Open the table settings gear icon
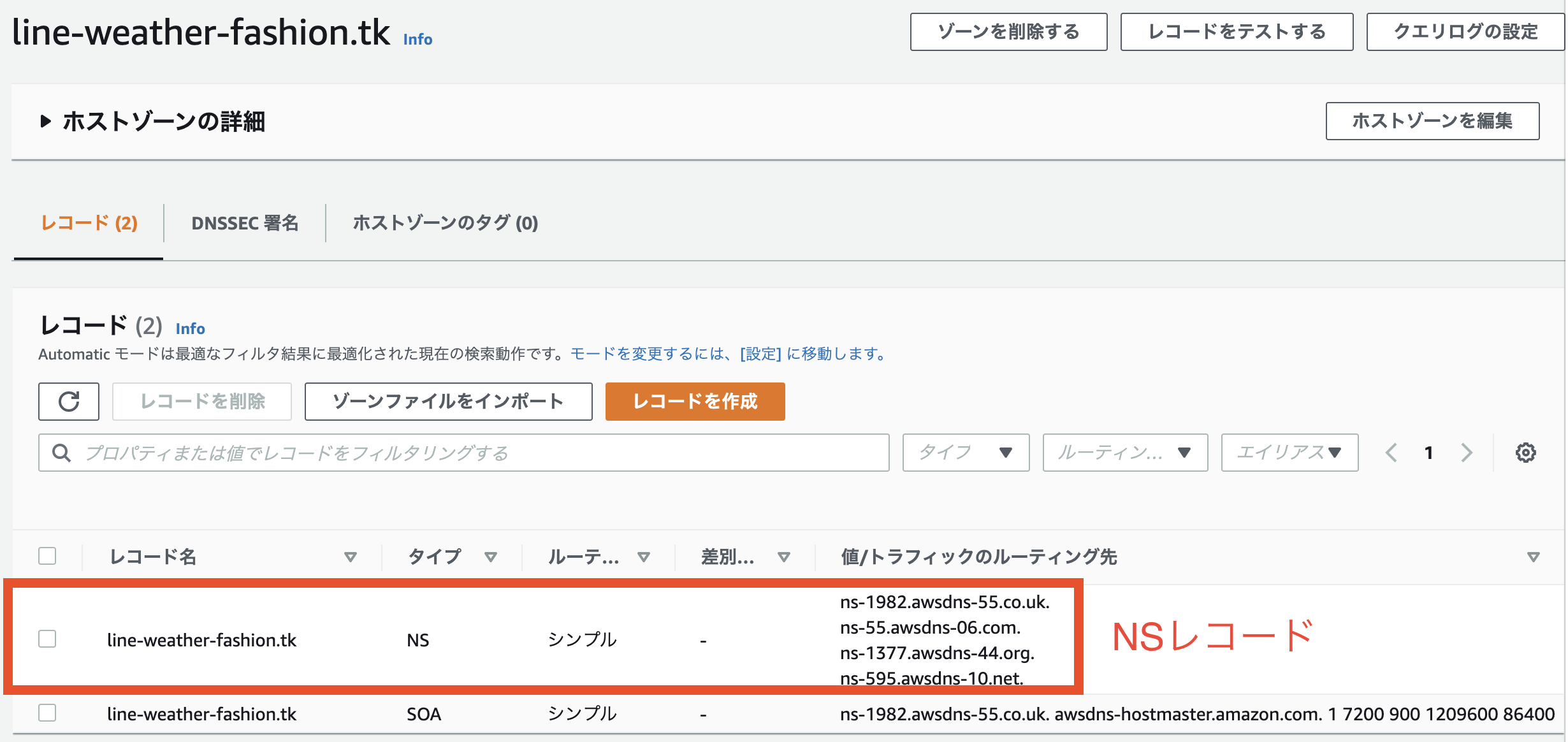The height and width of the screenshot is (742, 1568). pos(1526,453)
